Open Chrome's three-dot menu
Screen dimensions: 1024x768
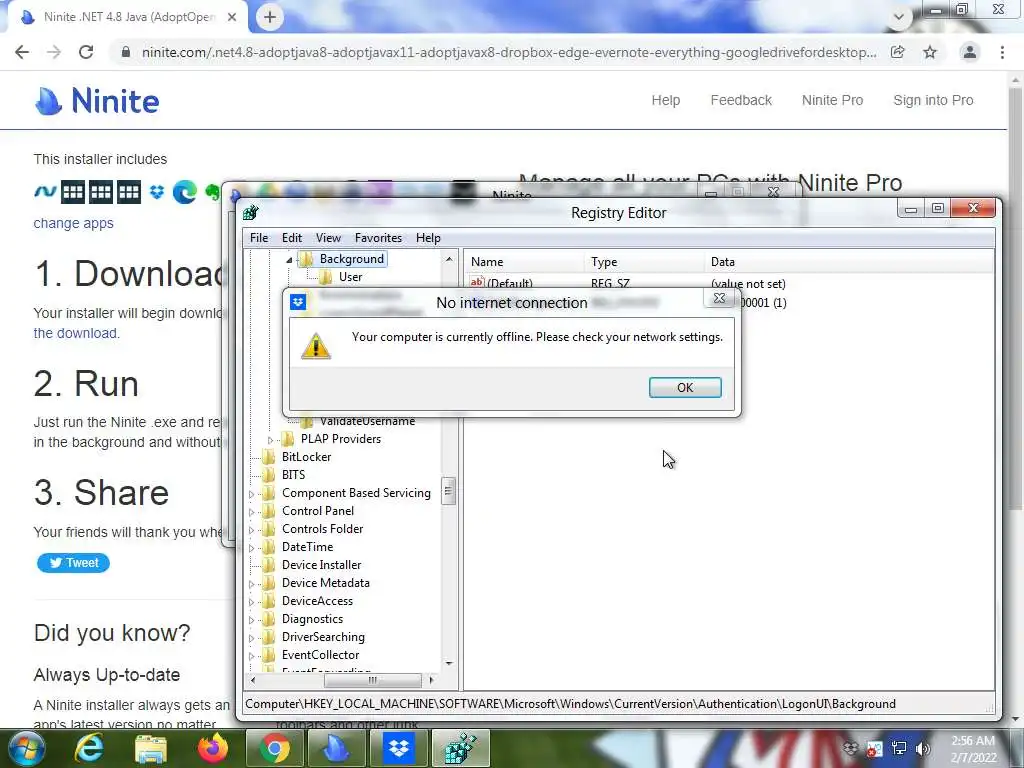click(x=1002, y=52)
